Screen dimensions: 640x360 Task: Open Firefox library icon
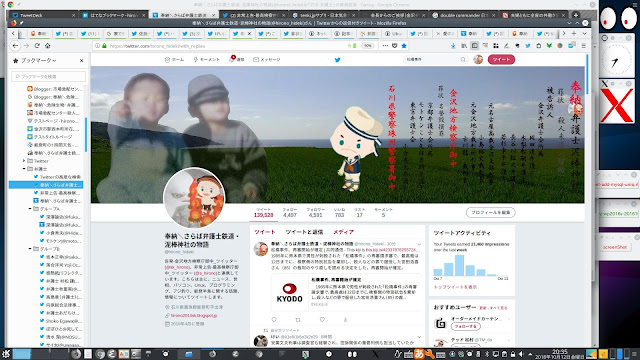[464, 46]
